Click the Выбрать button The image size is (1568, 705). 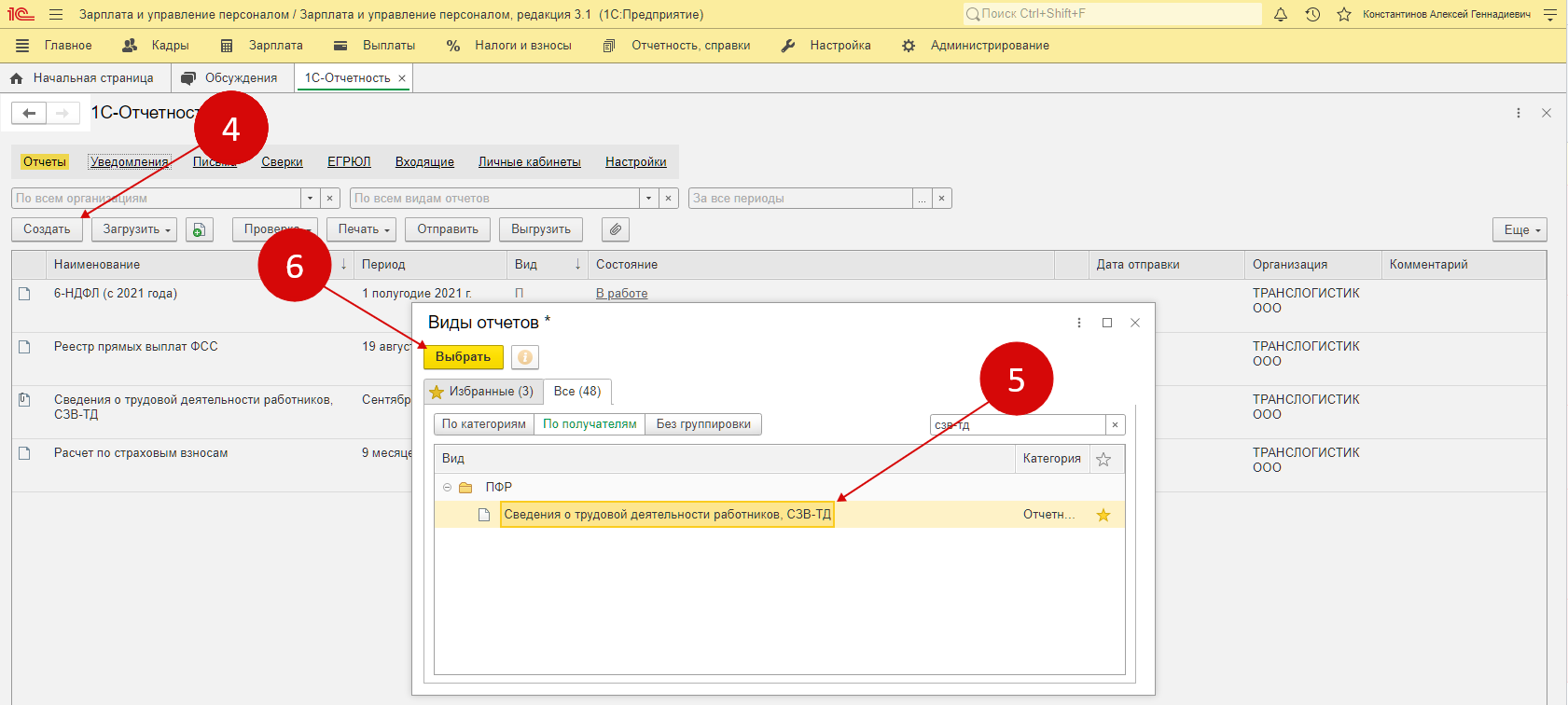point(464,357)
